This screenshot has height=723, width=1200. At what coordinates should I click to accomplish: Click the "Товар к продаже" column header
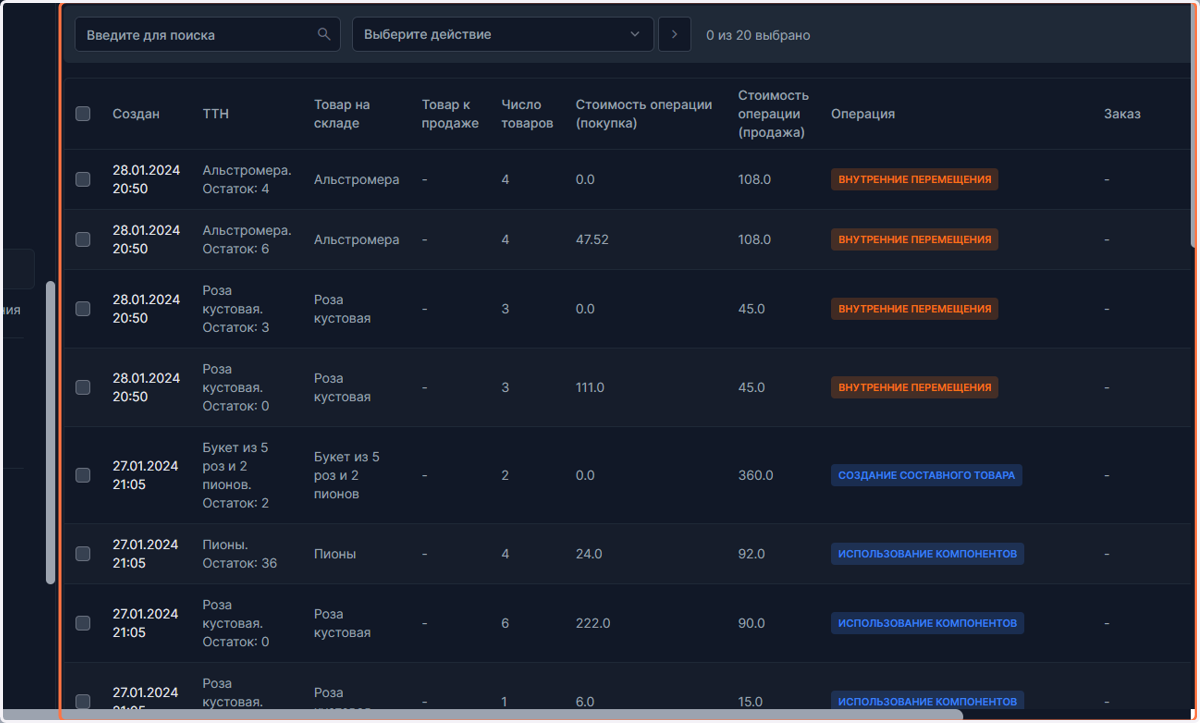450,114
